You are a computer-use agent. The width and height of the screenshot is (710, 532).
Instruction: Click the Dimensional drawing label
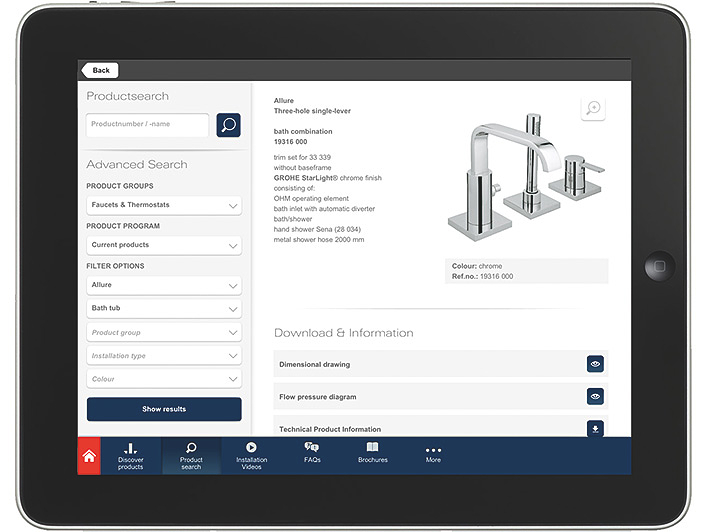(315, 364)
